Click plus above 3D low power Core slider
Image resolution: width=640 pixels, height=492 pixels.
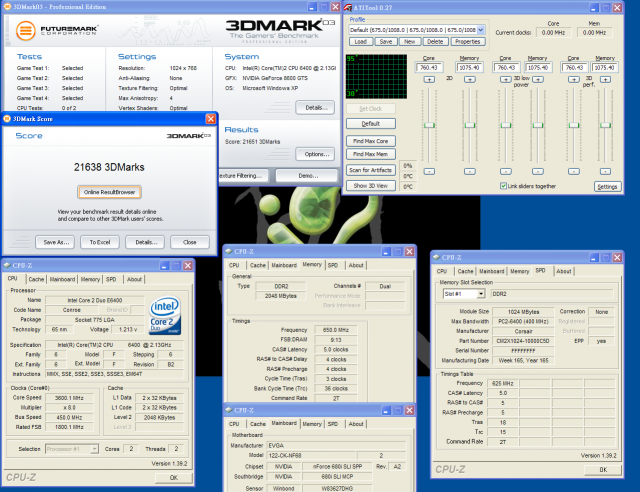pos(505,80)
